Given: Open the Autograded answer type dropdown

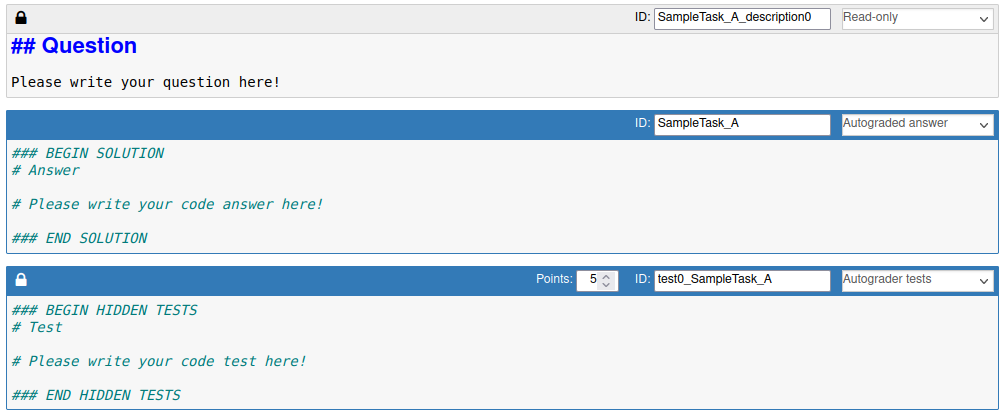Looking at the screenshot, I should coord(918,124).
